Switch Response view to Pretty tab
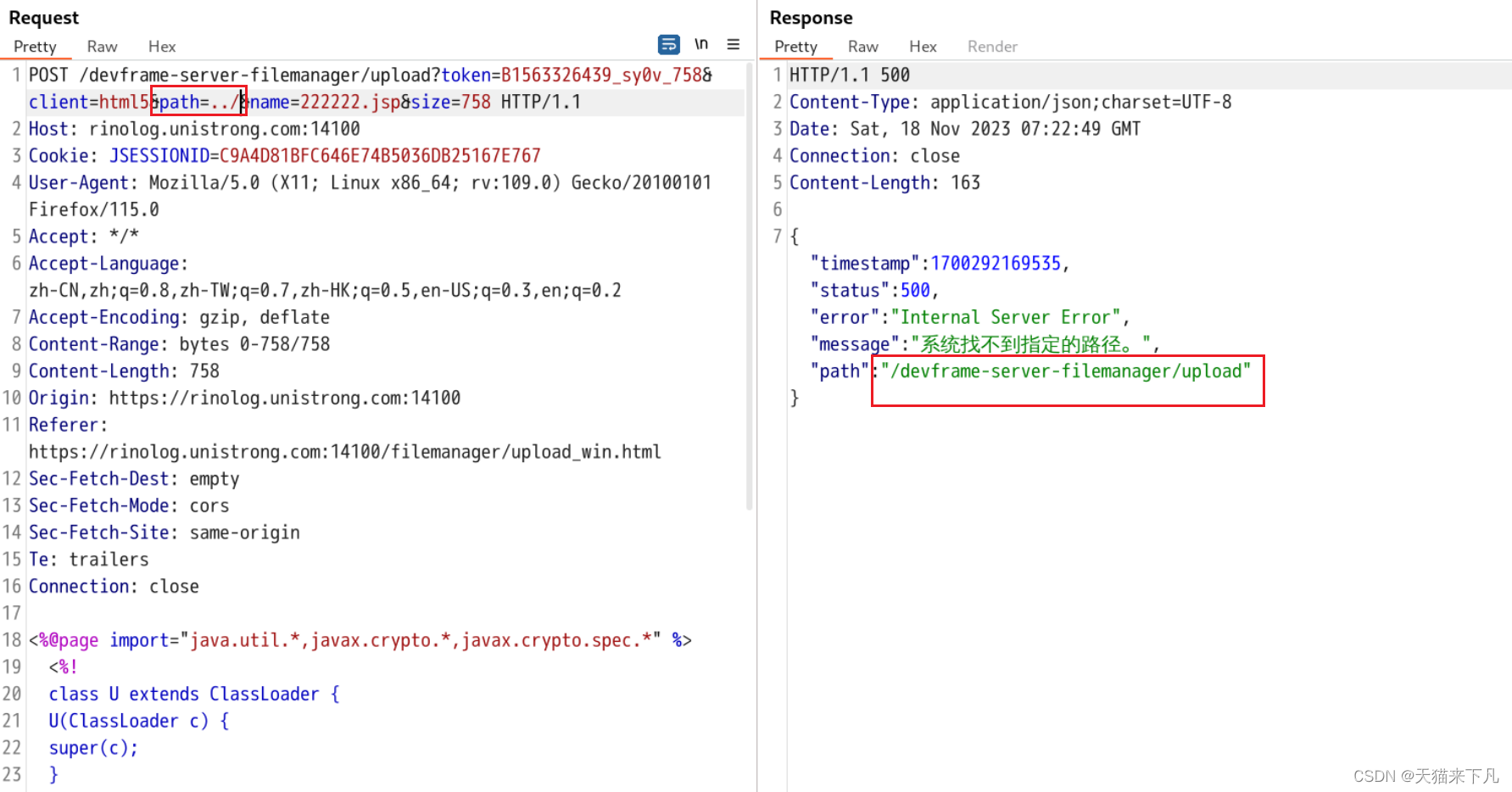This screenshot has height=792, width=1512. (x=795, y=47)
